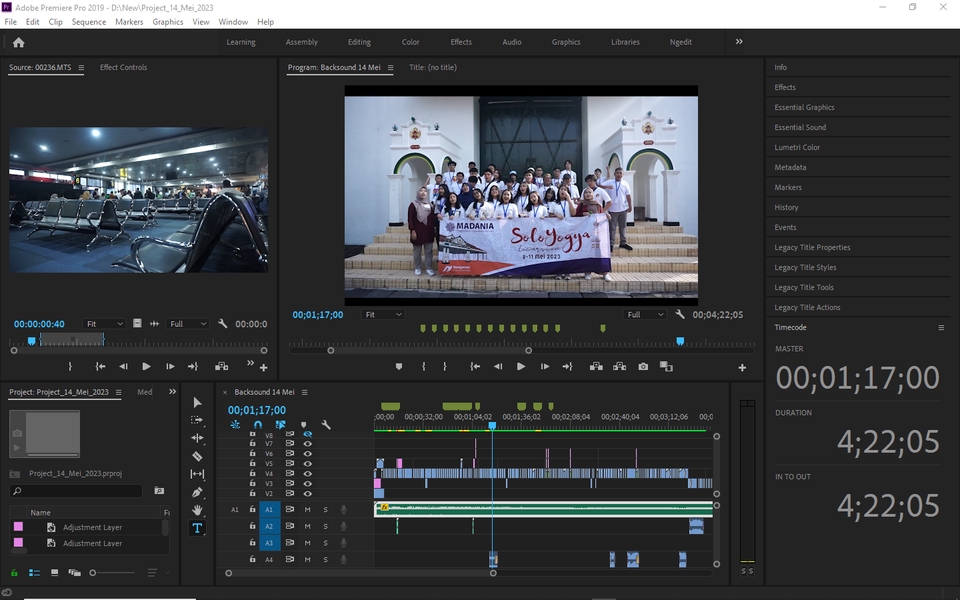The width and height of the screenshot is (960, 600).
Task: Open the Sequence menu
Action: click(x=89, y=21)
